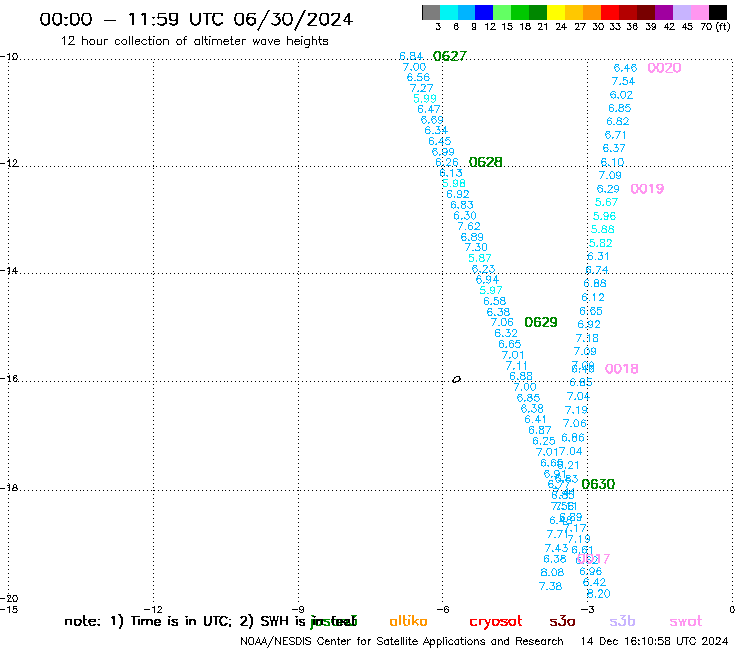Select the cyan wave height value 5.99
Image resolution: width=740 pixels, height=650 pixels.
pos(425,99)
